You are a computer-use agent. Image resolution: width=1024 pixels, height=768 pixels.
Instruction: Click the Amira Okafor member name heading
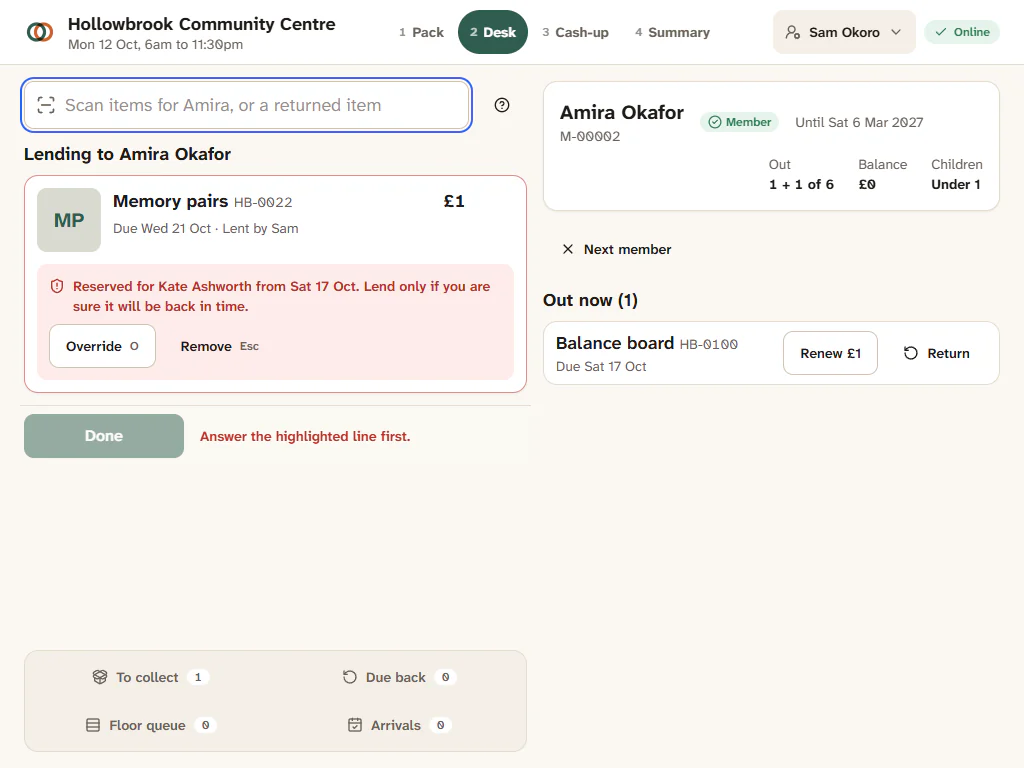click(622, 112)
